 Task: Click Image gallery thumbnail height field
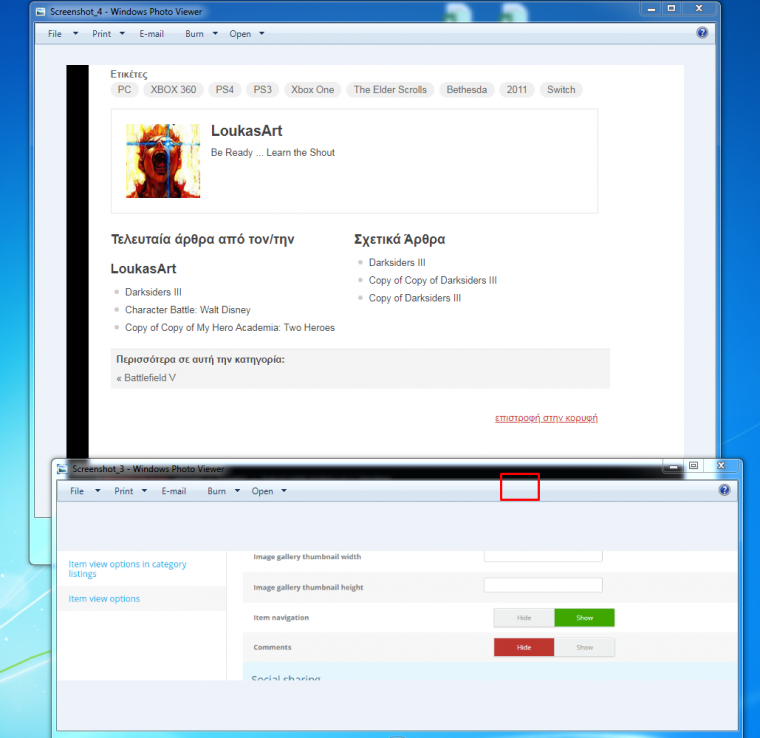click(543, 585)
